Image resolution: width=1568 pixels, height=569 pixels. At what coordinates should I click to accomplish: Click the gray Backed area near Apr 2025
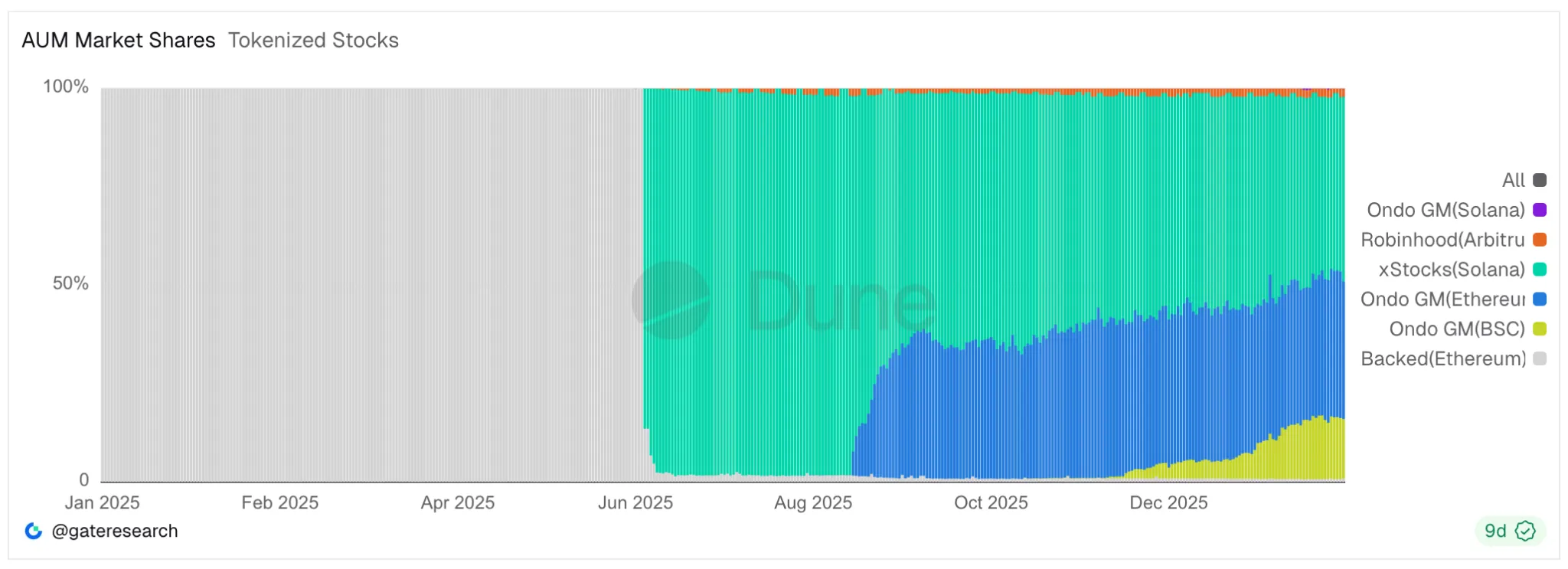(457, 291)
